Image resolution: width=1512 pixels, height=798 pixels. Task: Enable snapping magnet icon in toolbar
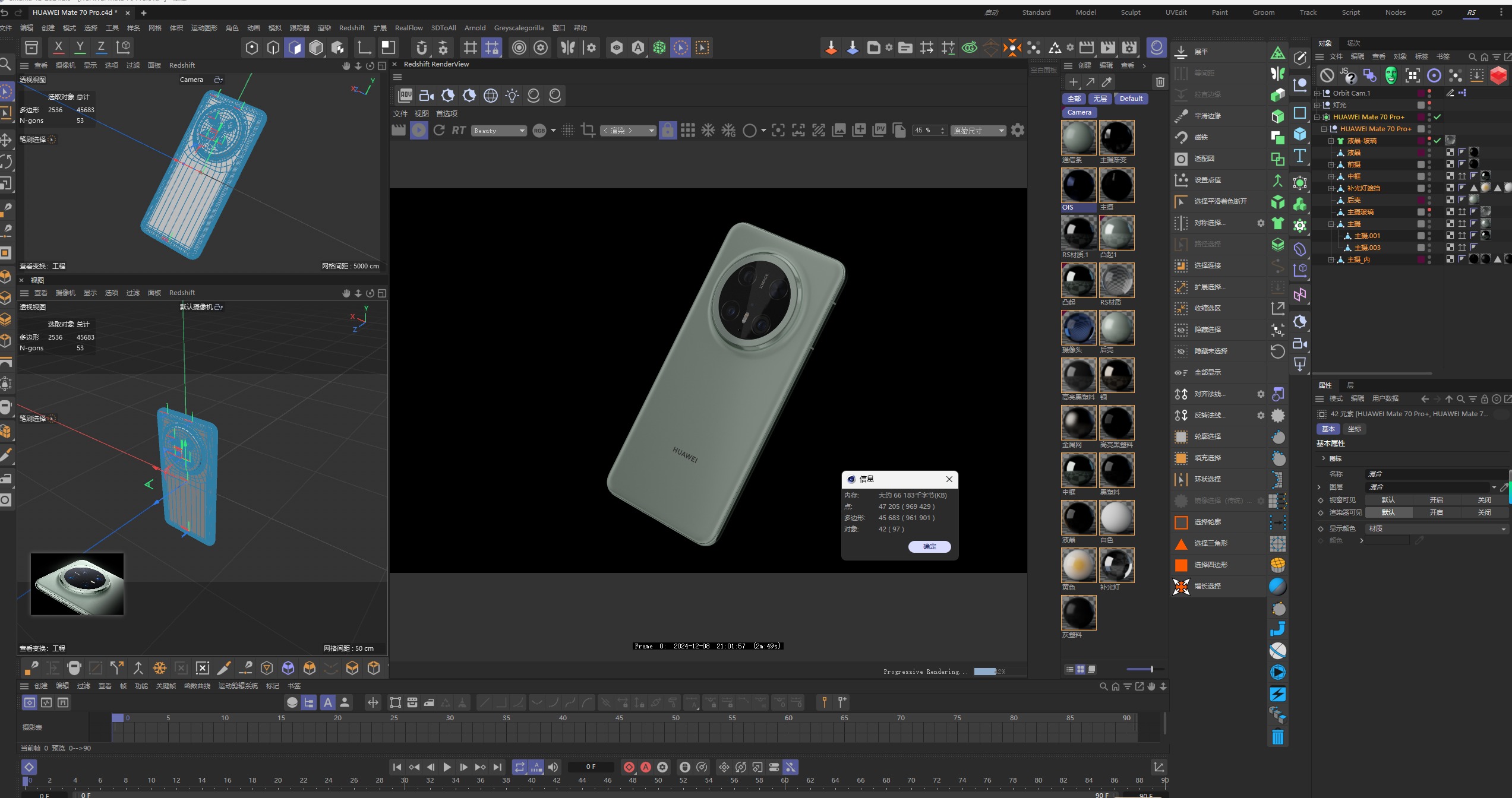pos(422,47)
